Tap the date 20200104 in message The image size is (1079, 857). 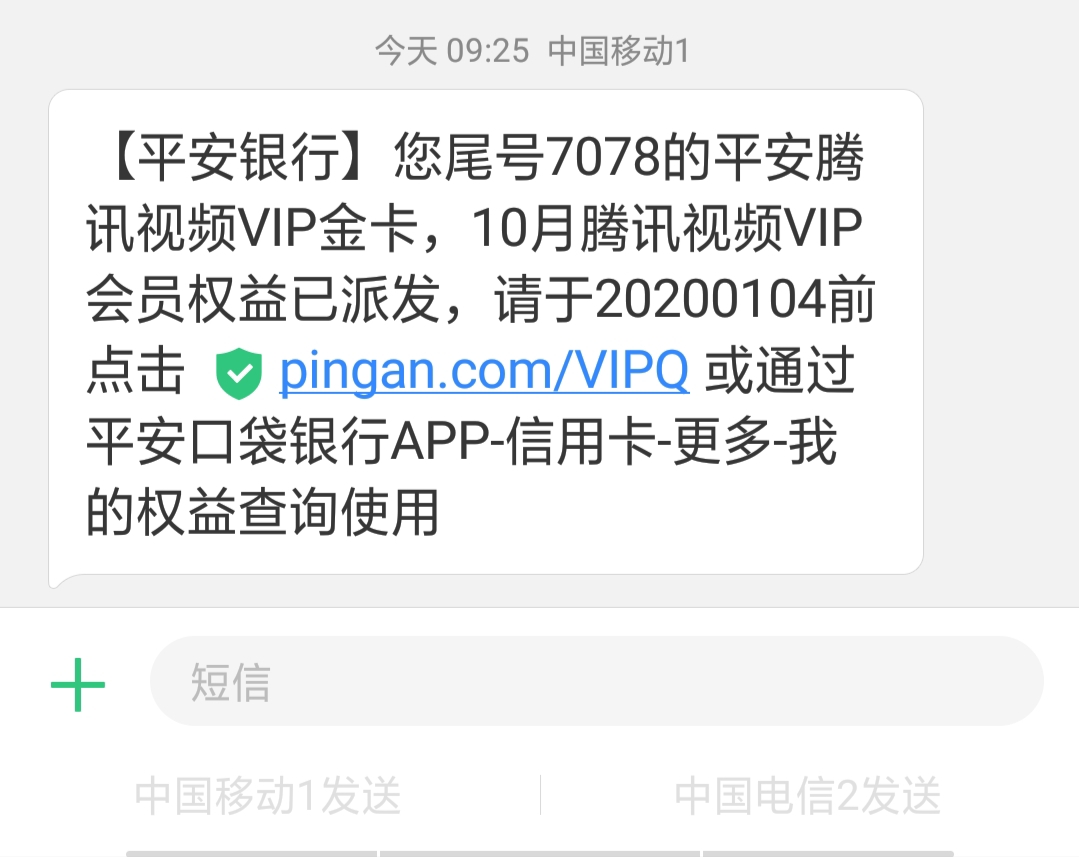[710, 299]
